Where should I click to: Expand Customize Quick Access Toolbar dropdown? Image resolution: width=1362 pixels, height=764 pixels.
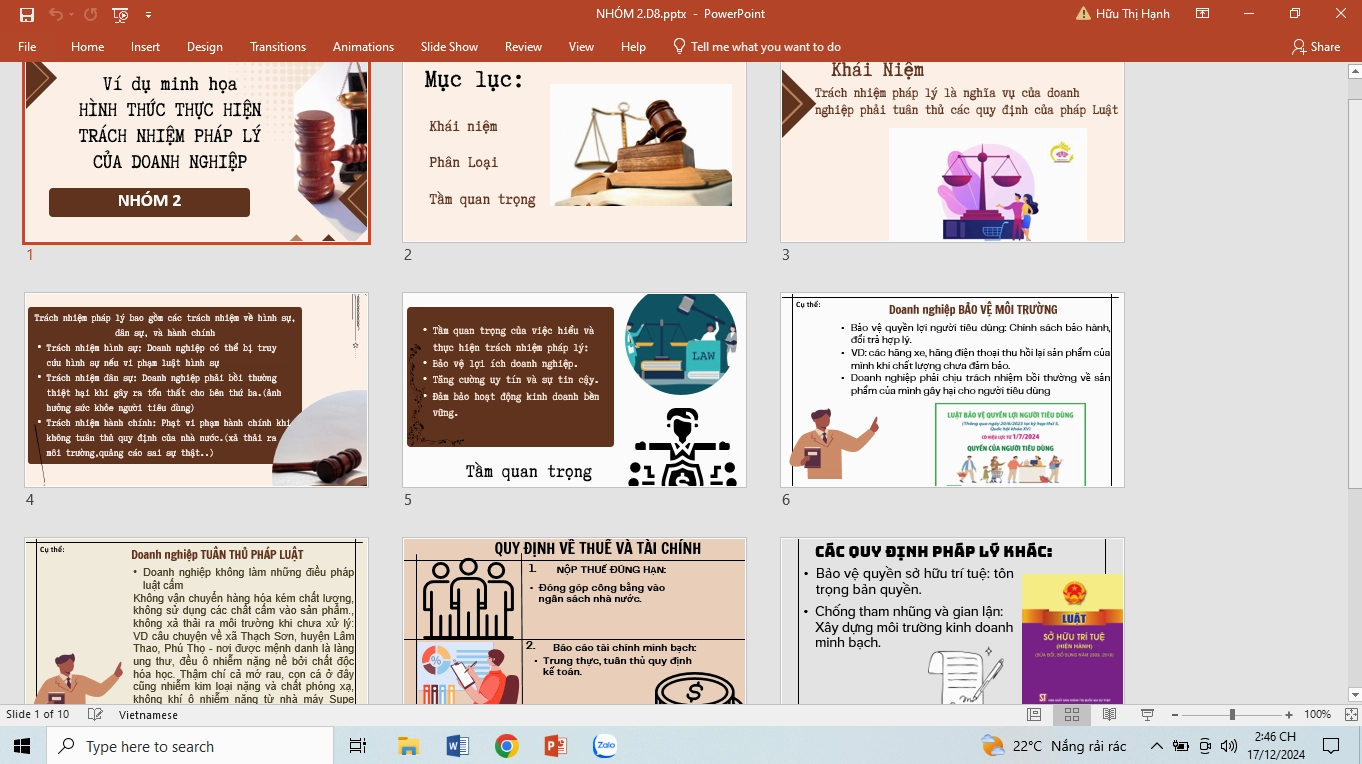point(148,15)
